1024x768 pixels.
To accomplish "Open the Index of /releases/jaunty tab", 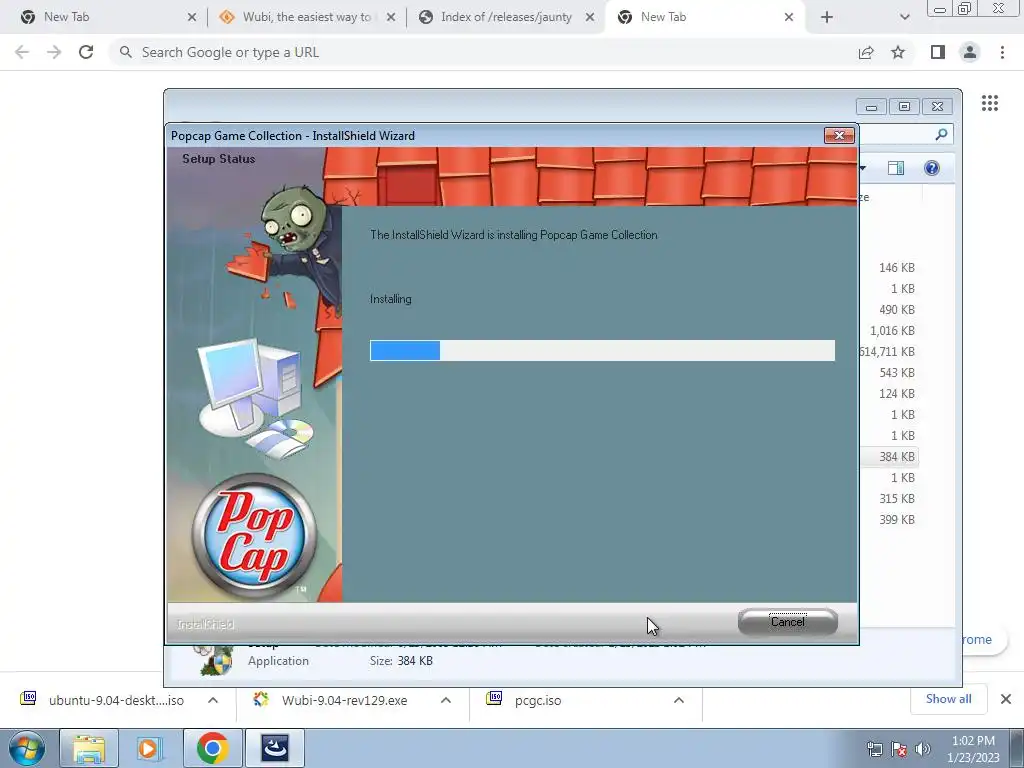I will click(506, 17).
